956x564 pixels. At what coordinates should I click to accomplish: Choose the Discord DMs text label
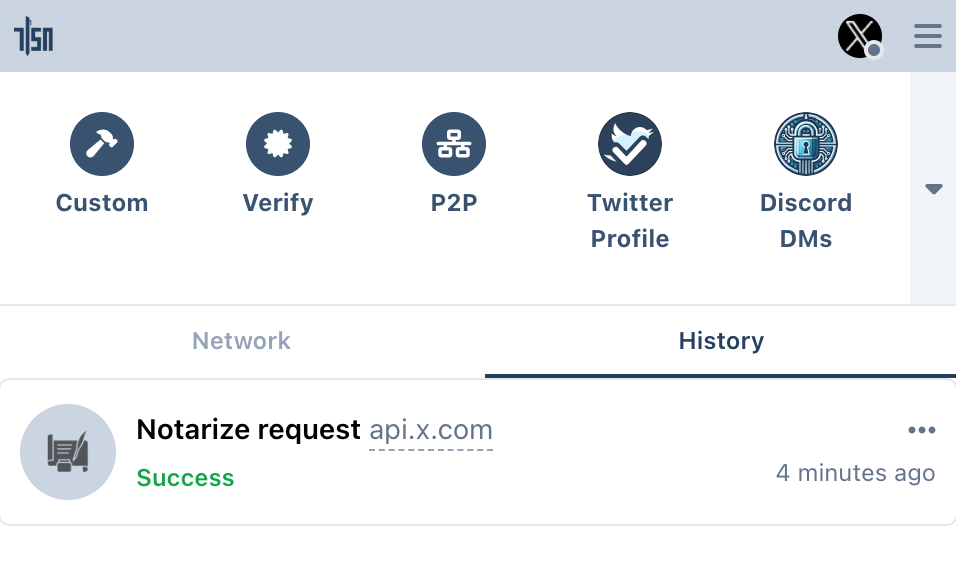[806, 221]
